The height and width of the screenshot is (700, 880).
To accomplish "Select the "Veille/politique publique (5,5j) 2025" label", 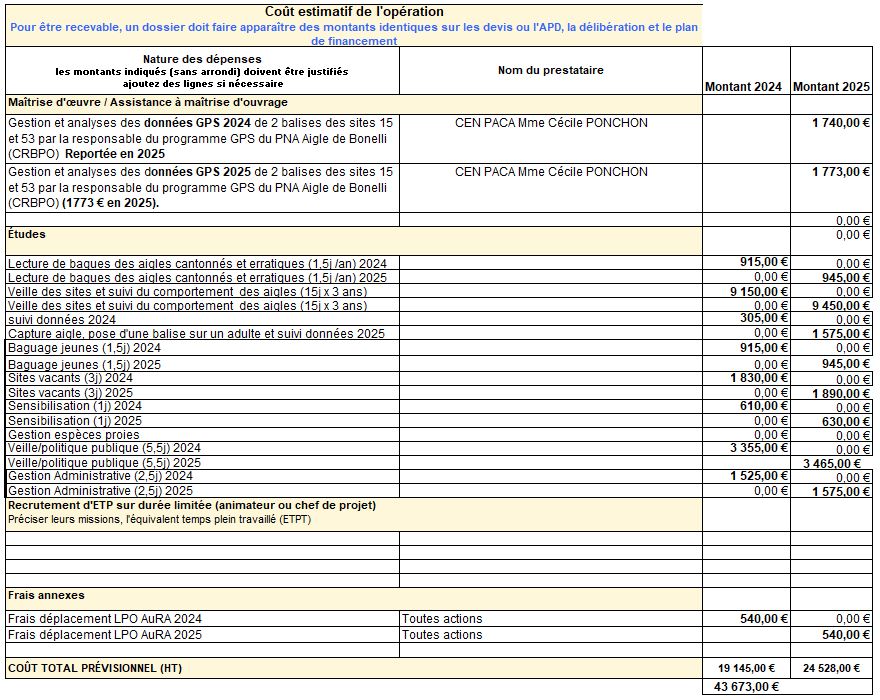I will click(x=104, y=463).
